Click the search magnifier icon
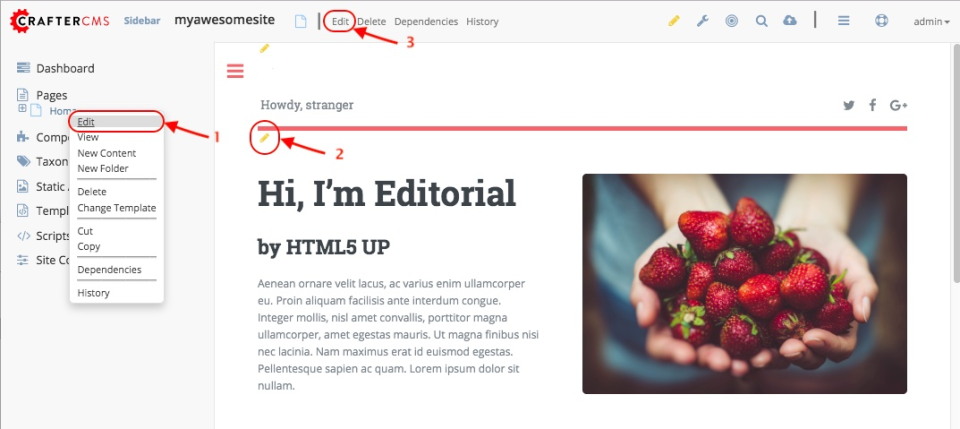Screen dimensions: 960x429 pyautogui.click(x=762, y=21)
